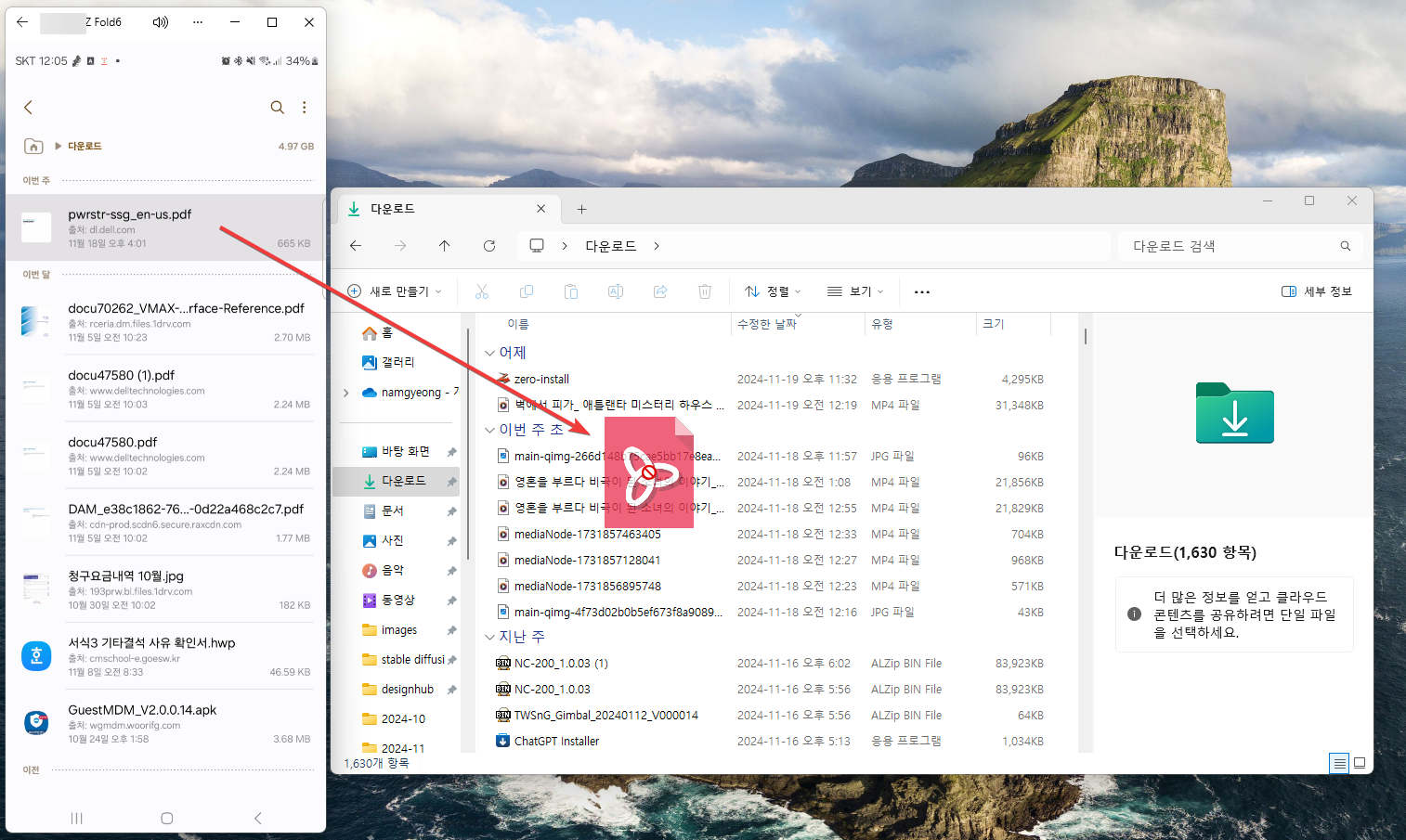Viewport: 1406px width, 840px height.
Task: Toggle the 세부 정보 details pane
Action: pos(1317,291)
